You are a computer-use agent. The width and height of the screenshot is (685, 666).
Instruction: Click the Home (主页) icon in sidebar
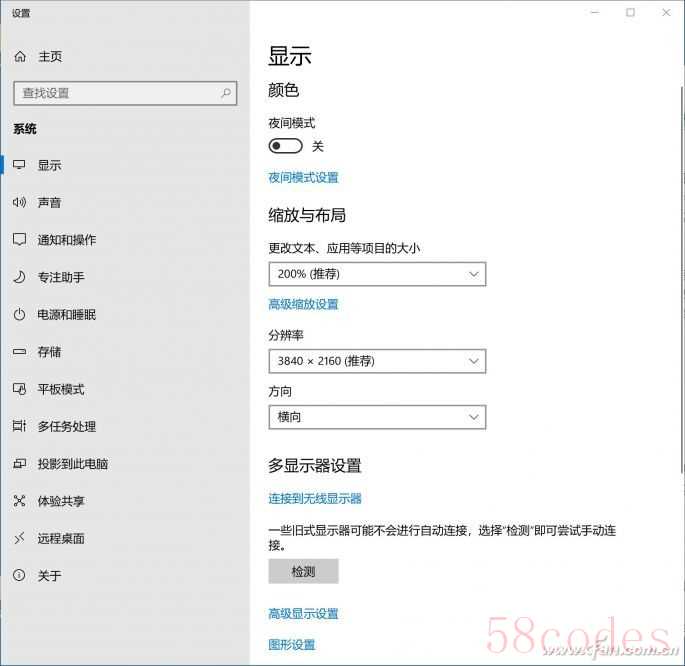click(19, 57)
